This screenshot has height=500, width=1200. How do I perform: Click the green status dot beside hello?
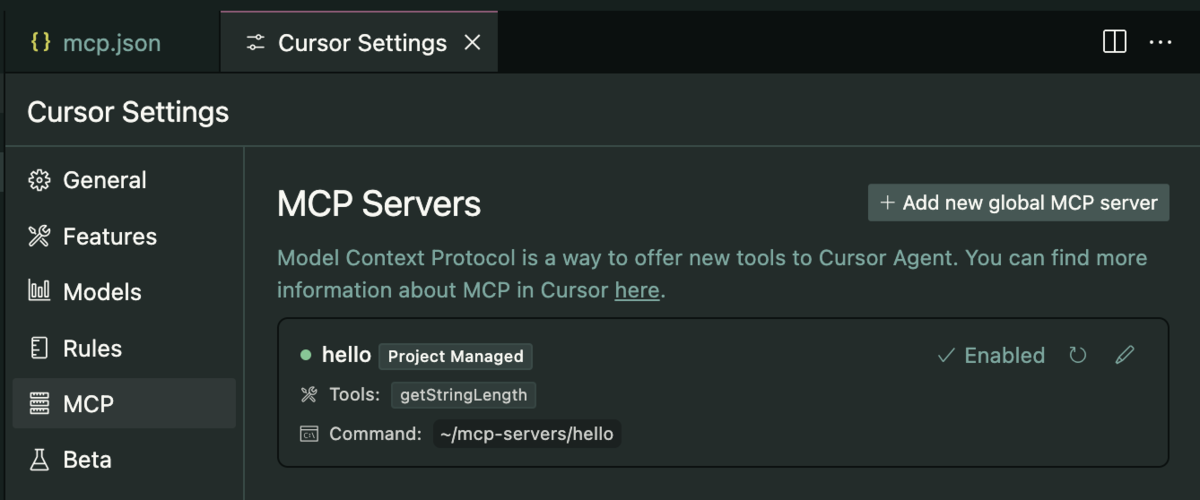tap(306, 355)
